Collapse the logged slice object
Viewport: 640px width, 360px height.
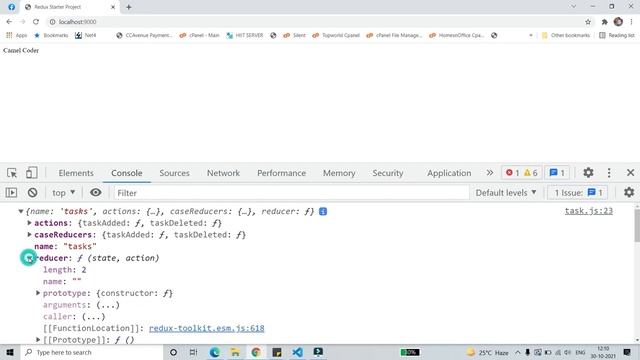(x=20, y=211)
